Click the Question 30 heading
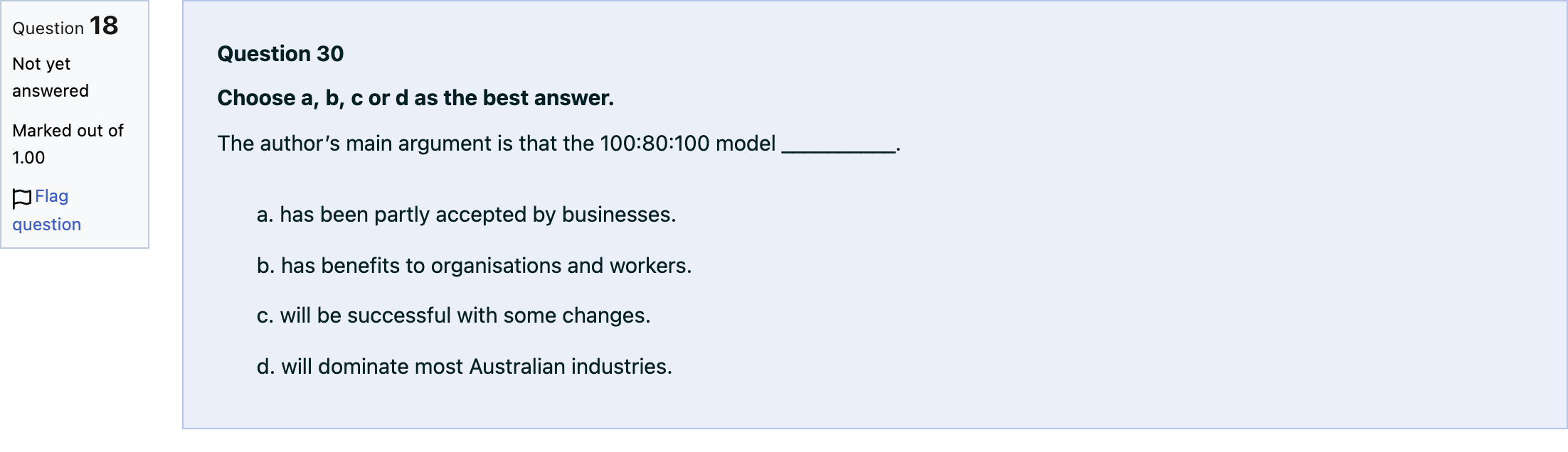The width and height of the screenshot is (1568, 452). tap(280, 54)
